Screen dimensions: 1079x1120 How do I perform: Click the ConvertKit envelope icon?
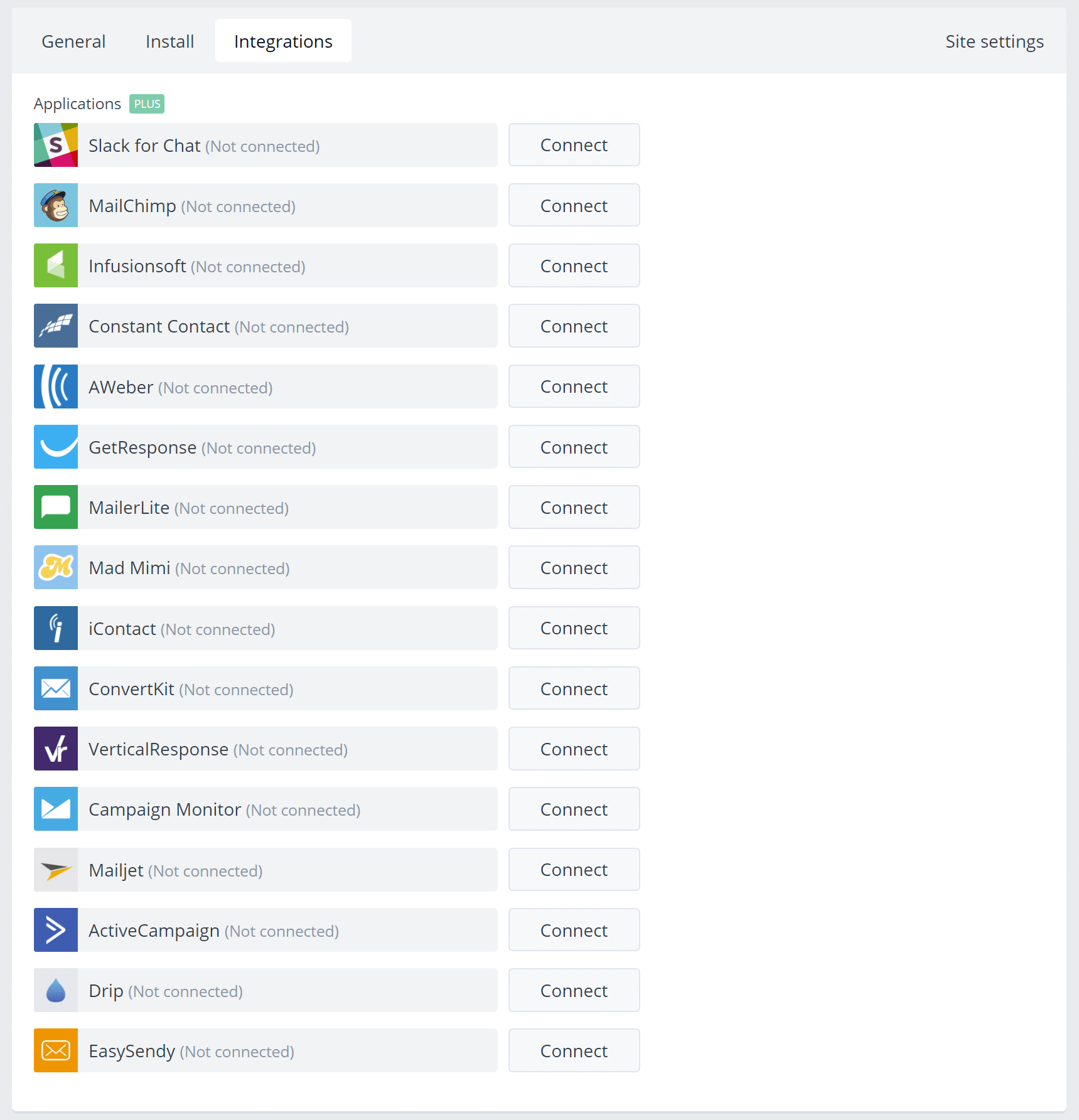click(x=56, y=688)
